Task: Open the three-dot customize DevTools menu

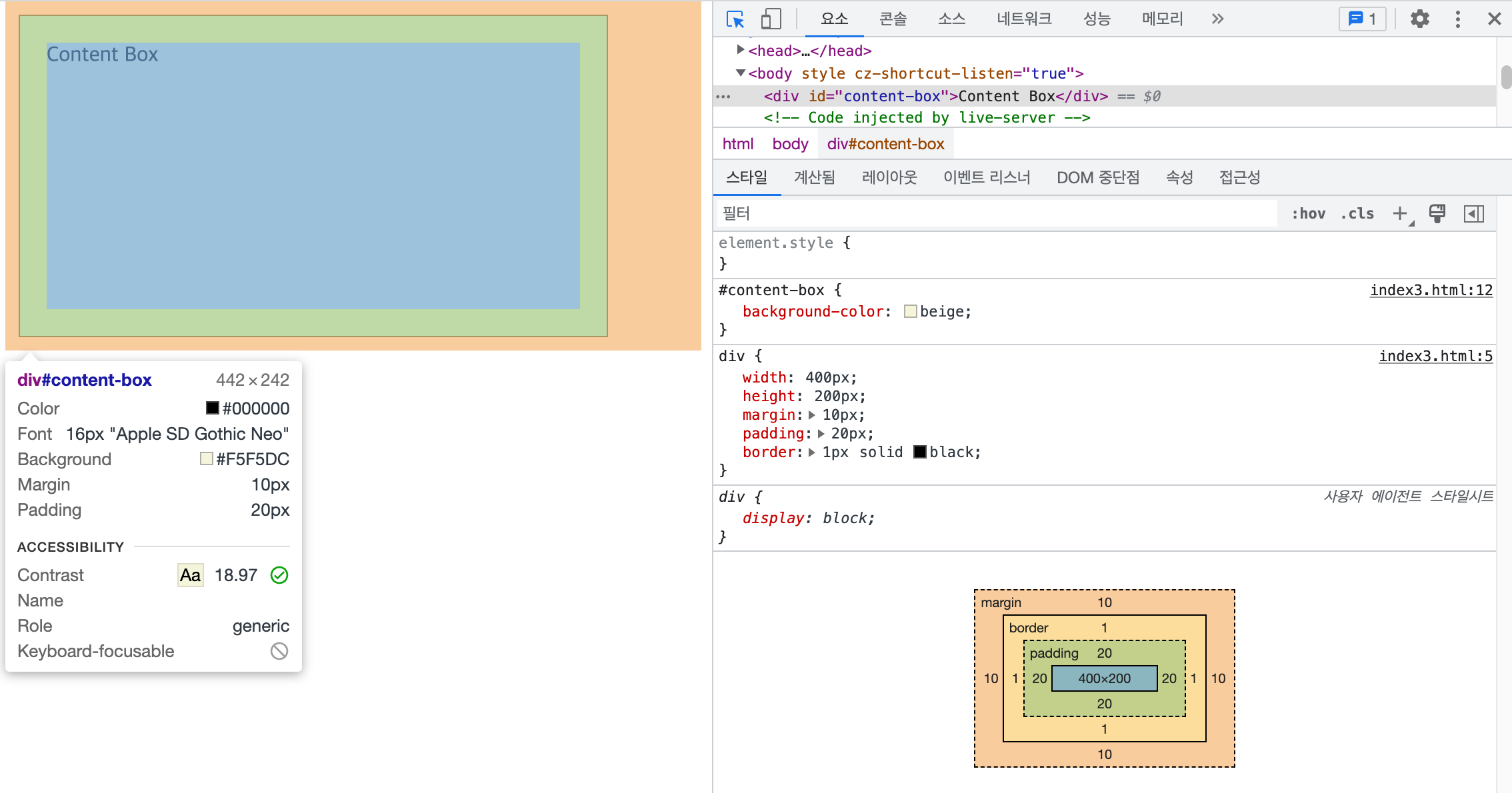Action: pos(1458,19)
